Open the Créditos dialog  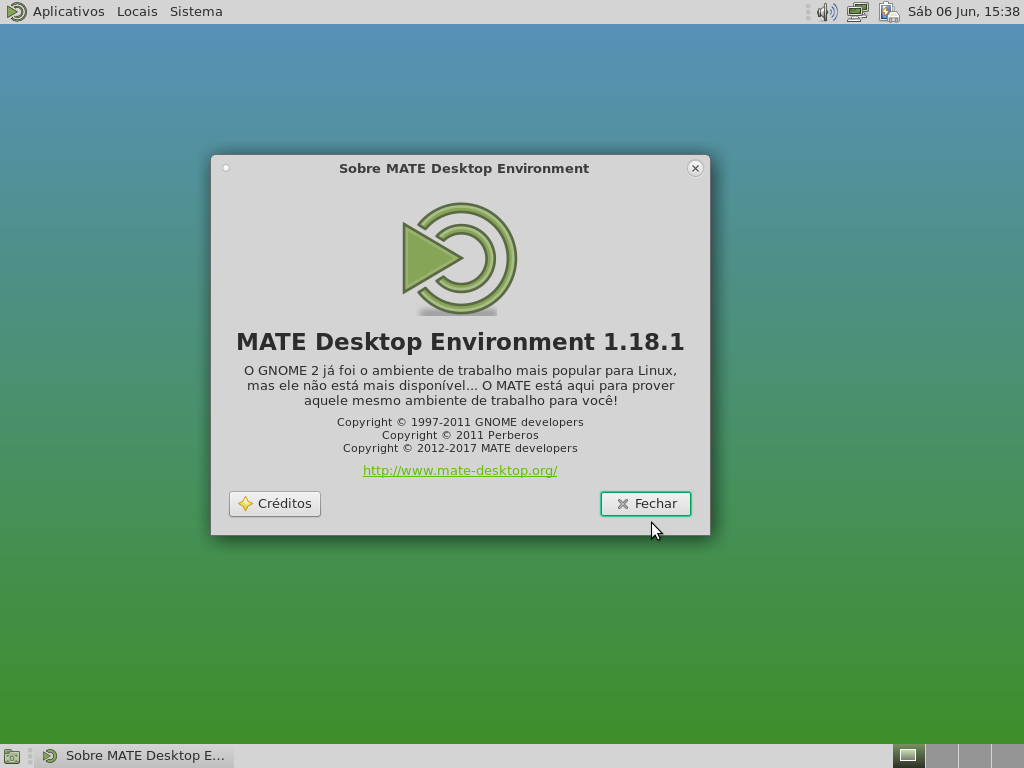pyautogui.click(x=275, y=504)
